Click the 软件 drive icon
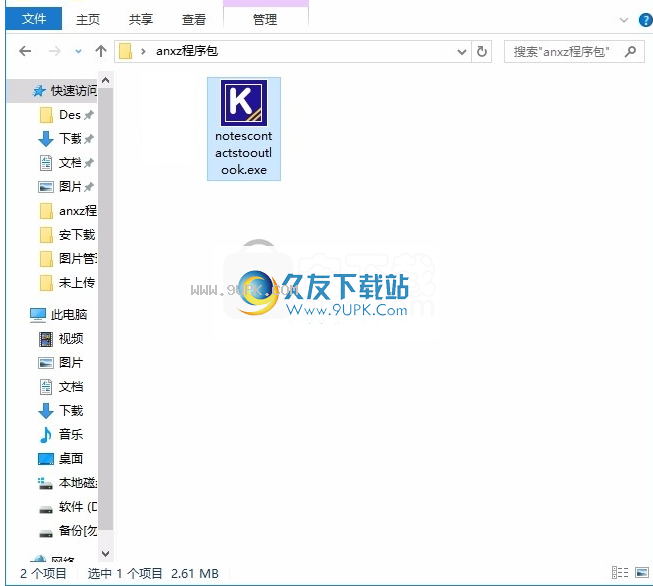 (x=46, y=509)
